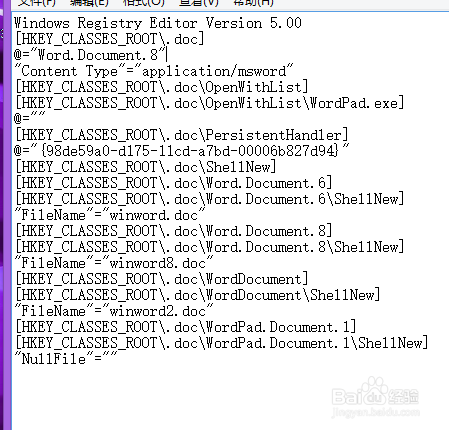
Task: Click the 'FileName'='winword8.doc' line
Action: (114, 263)
